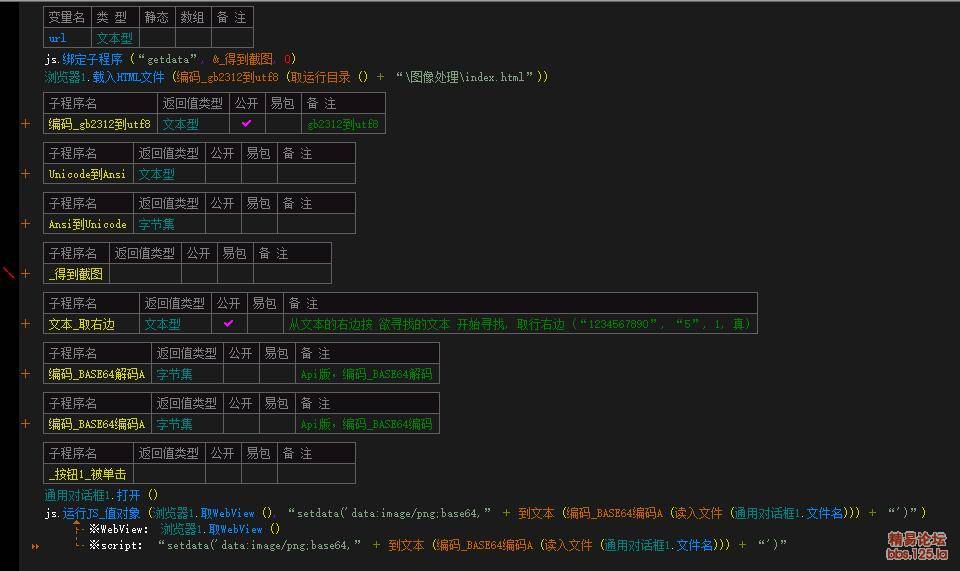Select return type 文本型 of 编码_gb2312到utf8

point(181,124)
